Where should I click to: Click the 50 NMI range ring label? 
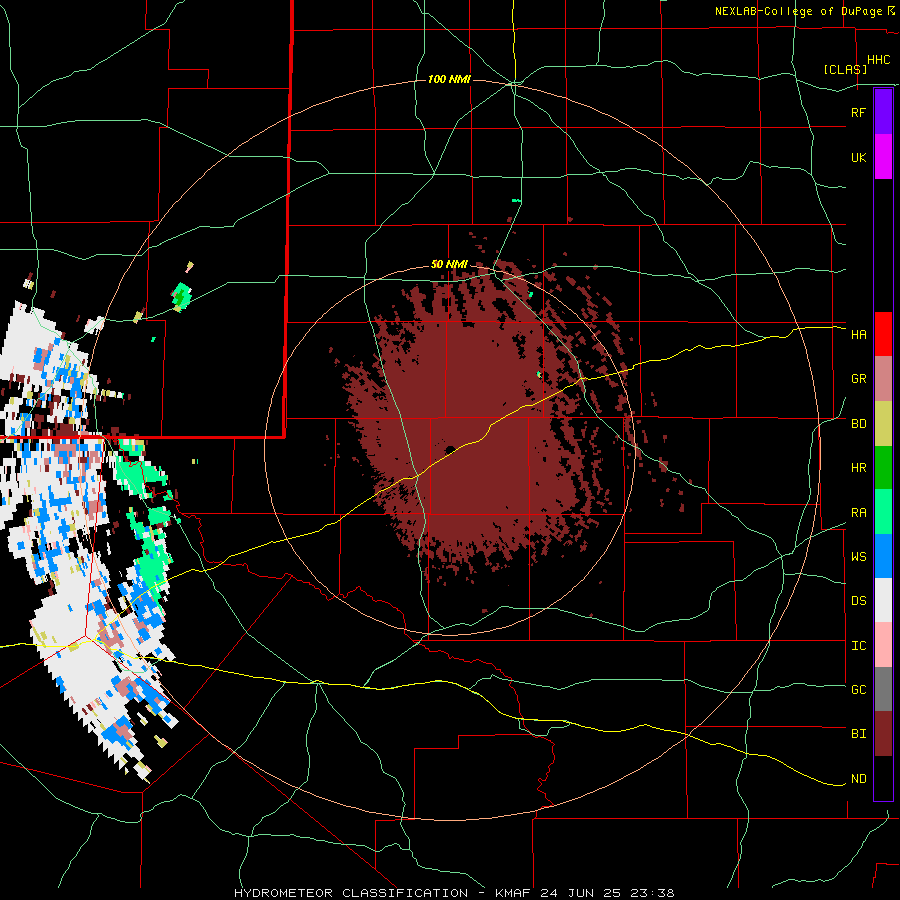(449, 265)
